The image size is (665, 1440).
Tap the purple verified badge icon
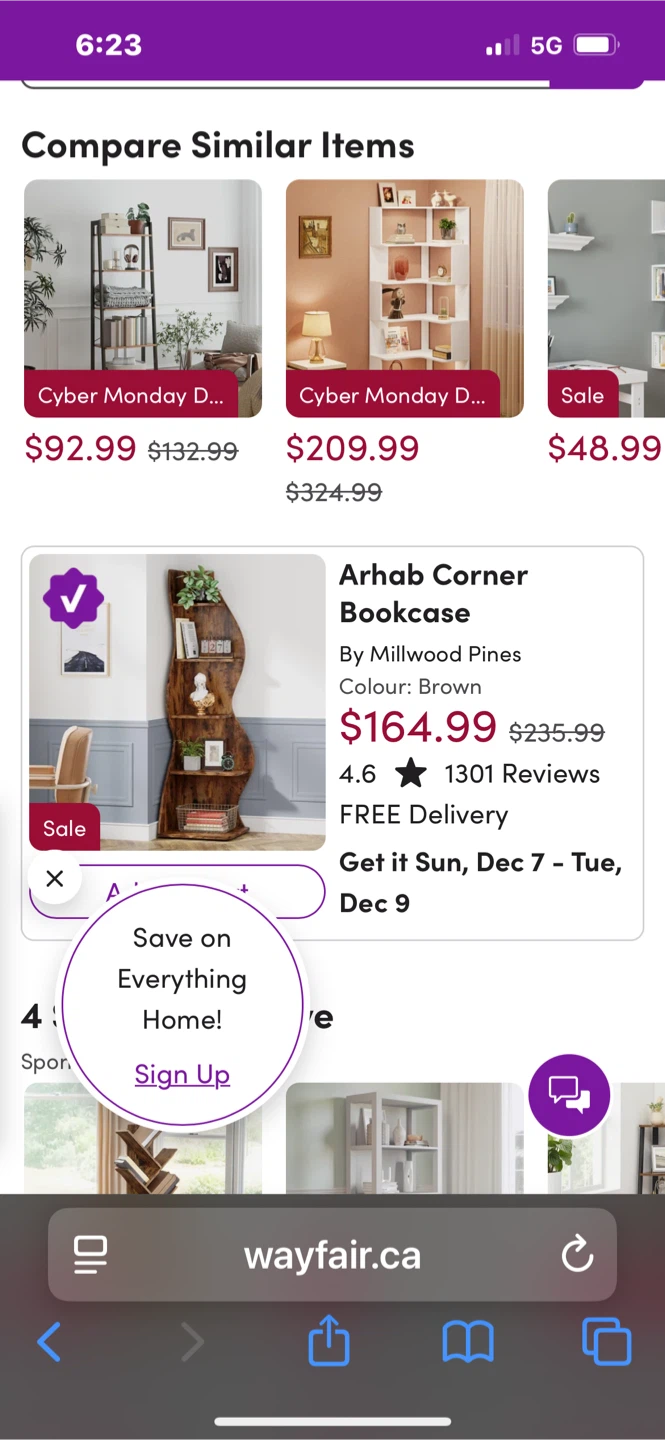(x=73, y=598)
